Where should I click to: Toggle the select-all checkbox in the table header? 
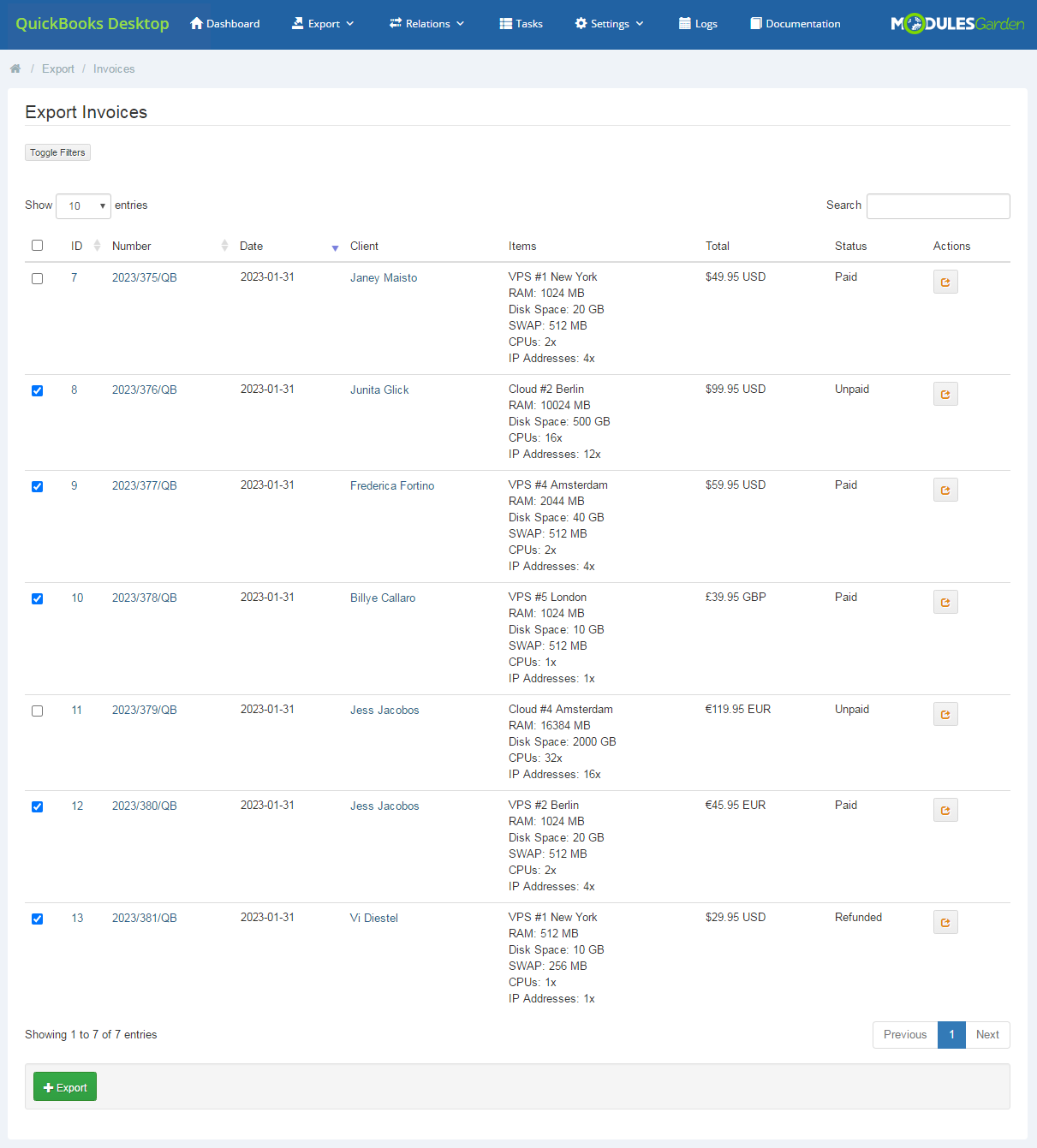pyautogui.click(x=37, y=245)
